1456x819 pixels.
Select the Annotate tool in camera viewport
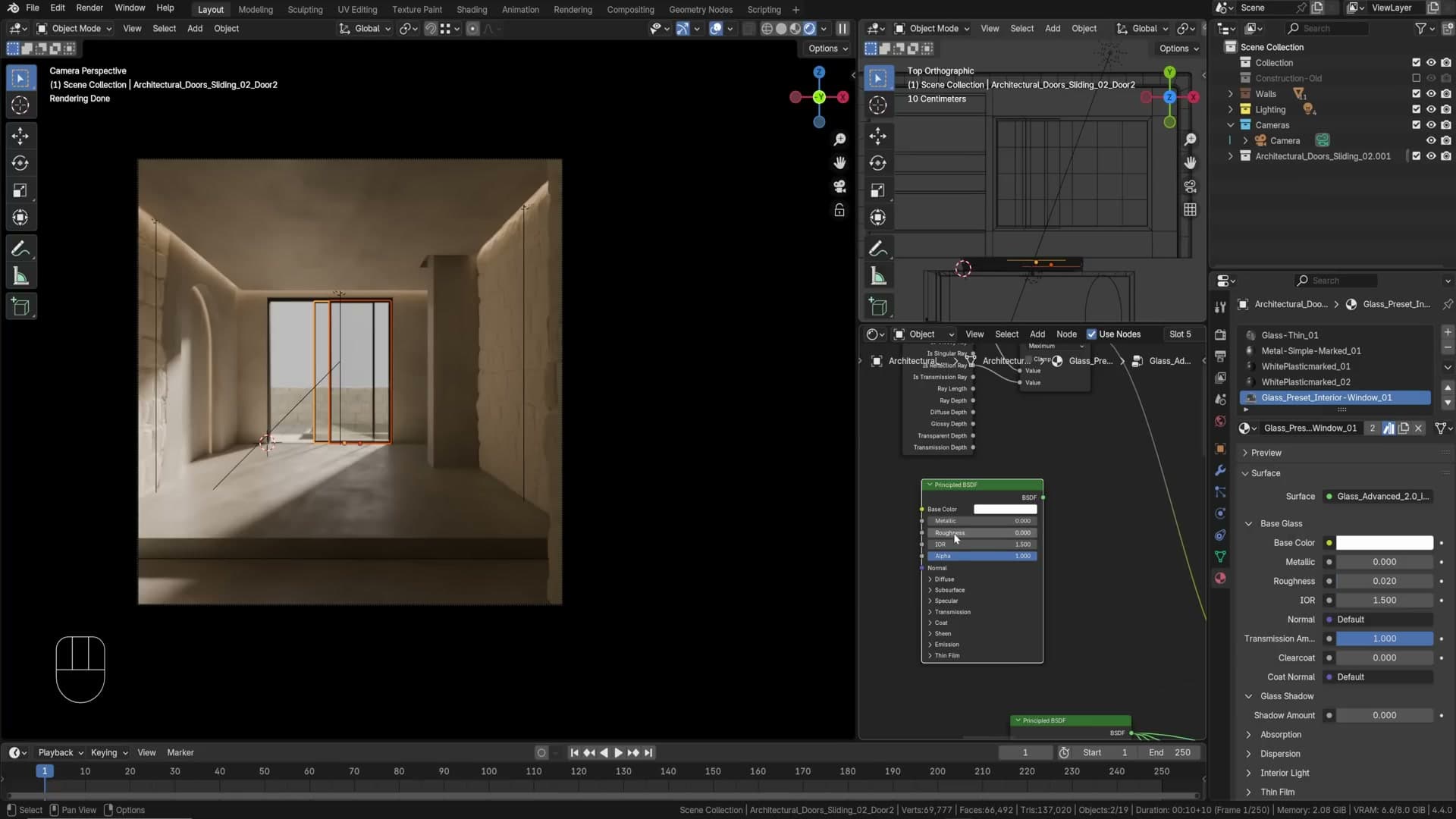(20, 249)
